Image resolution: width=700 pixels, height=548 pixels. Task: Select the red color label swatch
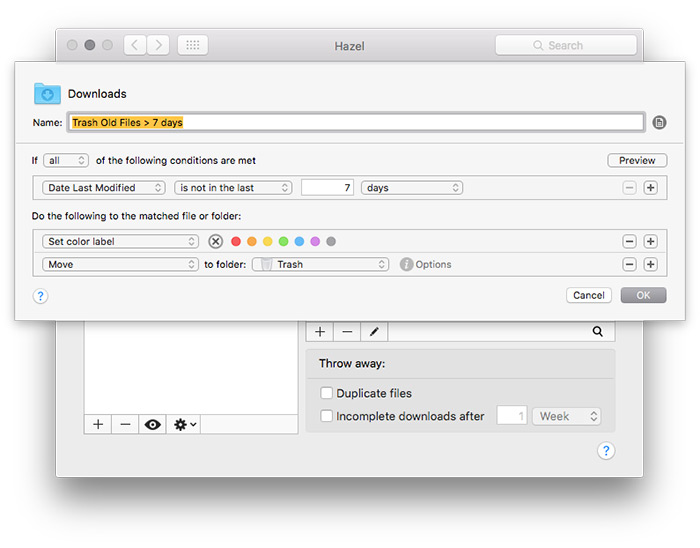point(236,241)
